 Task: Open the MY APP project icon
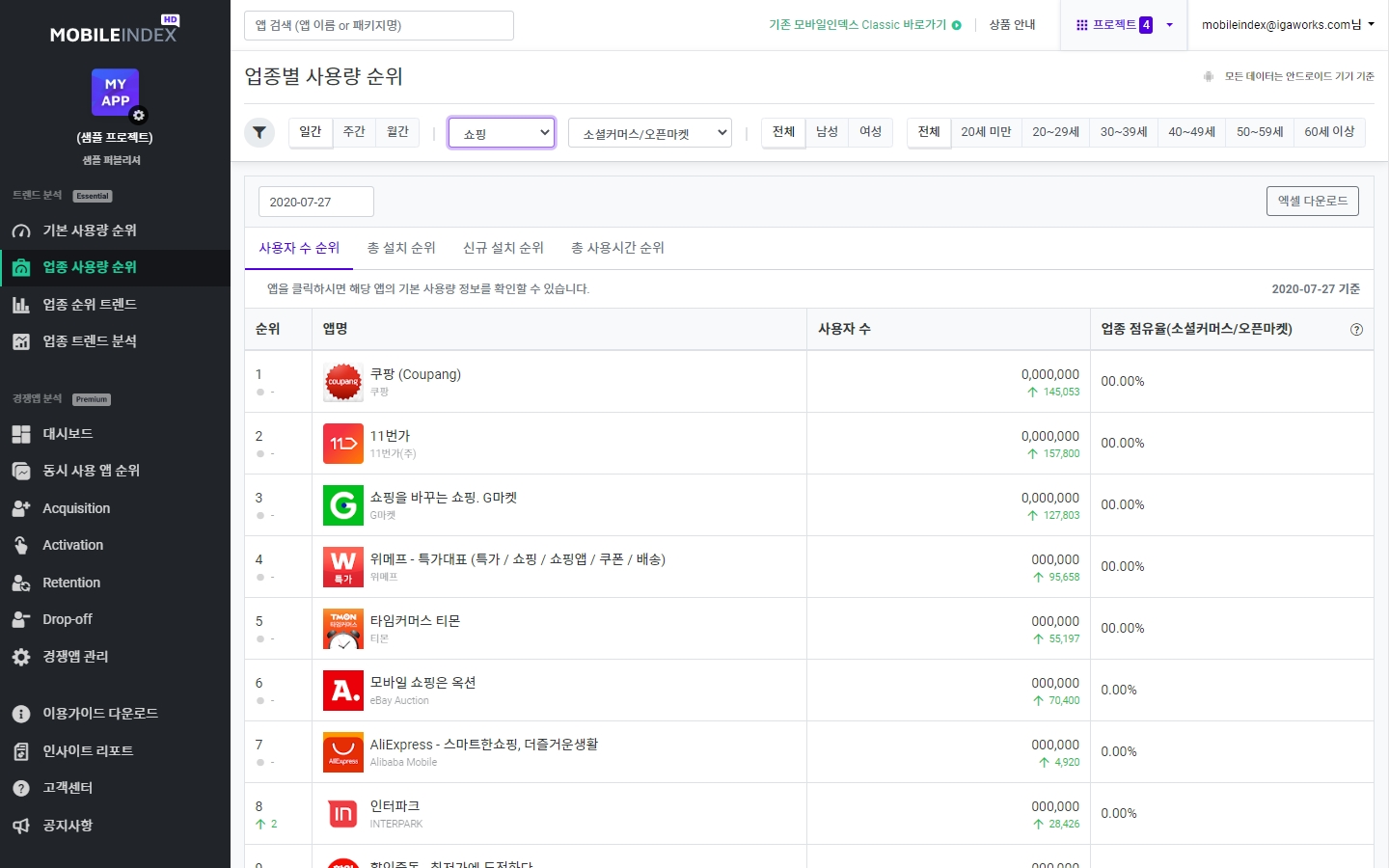pos(115,93)
